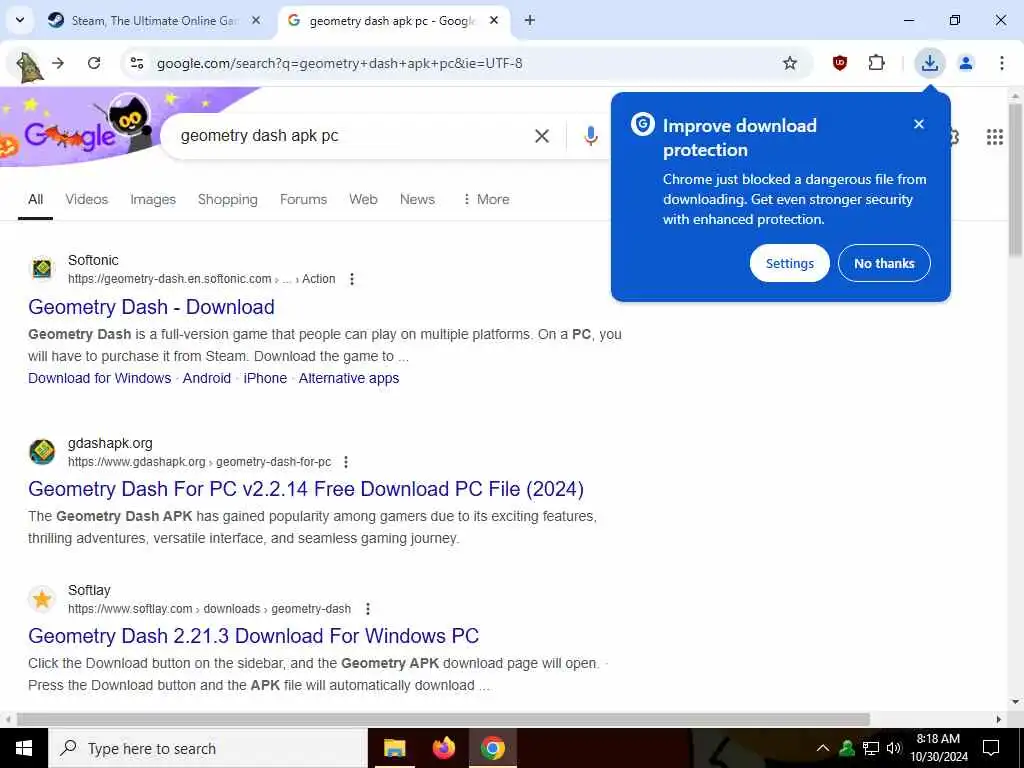This screenshot has height=768, width=1024.
Task: Open the Geometry Dash - Download link
Action: point(152,307)
